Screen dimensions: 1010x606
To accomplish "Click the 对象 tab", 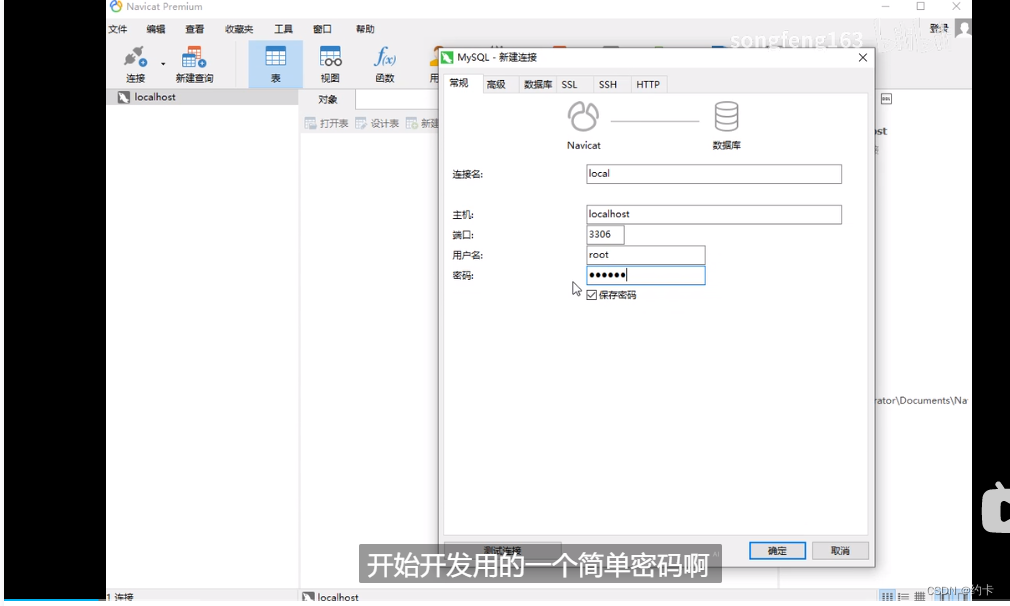I will click(x=327, y=99).
